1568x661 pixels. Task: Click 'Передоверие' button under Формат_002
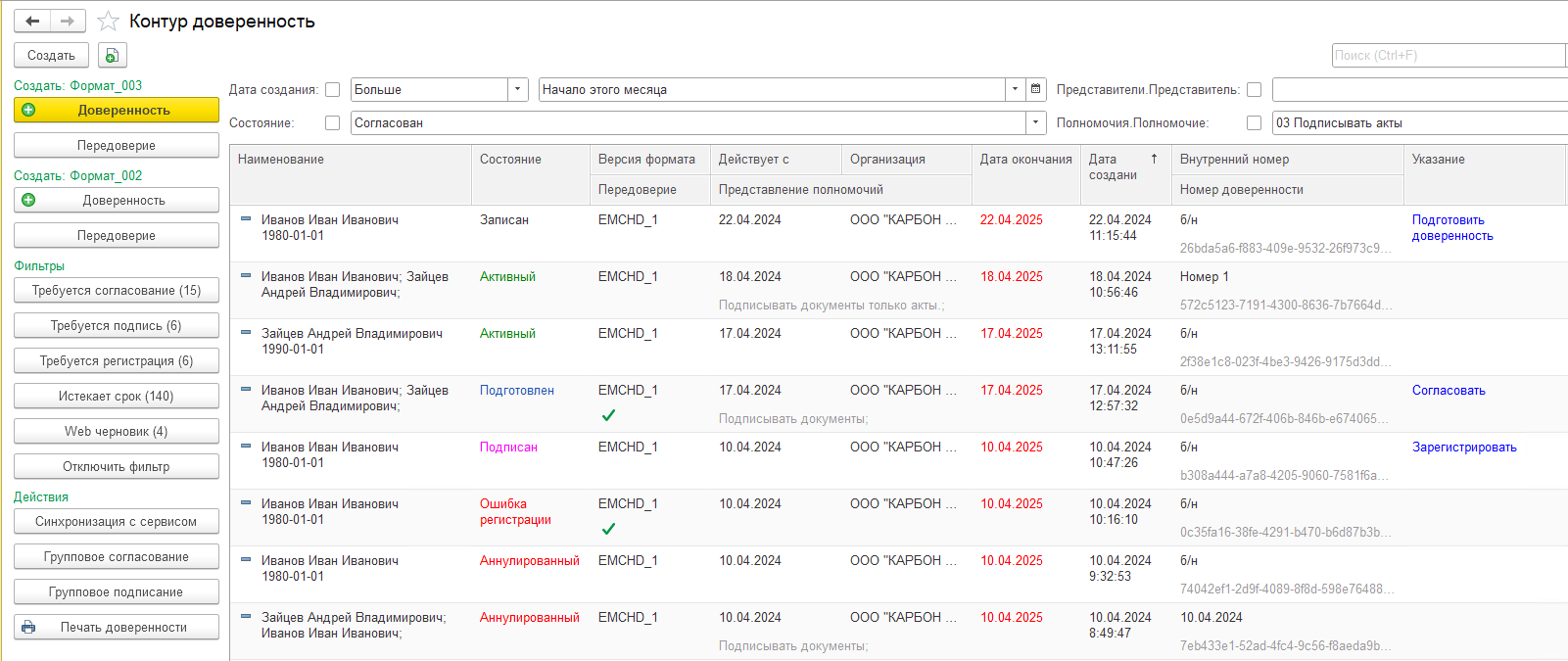117,235
